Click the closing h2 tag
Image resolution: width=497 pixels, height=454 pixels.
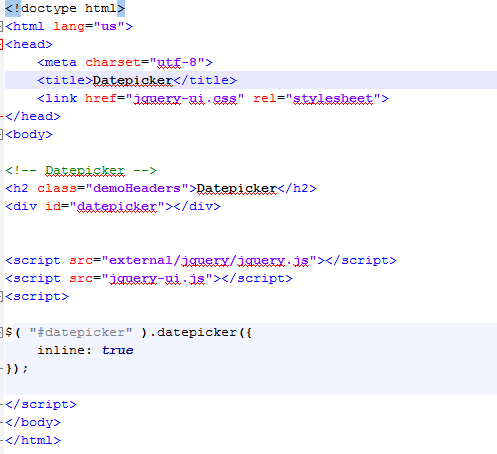[297, 188]
